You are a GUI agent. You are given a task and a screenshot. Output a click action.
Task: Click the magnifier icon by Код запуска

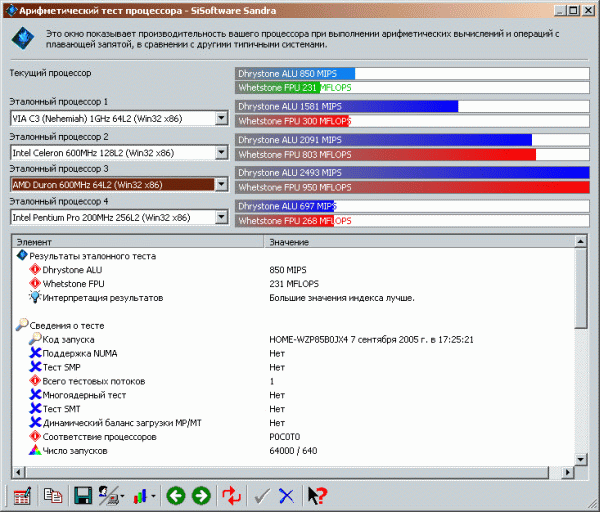coord(35,339)
